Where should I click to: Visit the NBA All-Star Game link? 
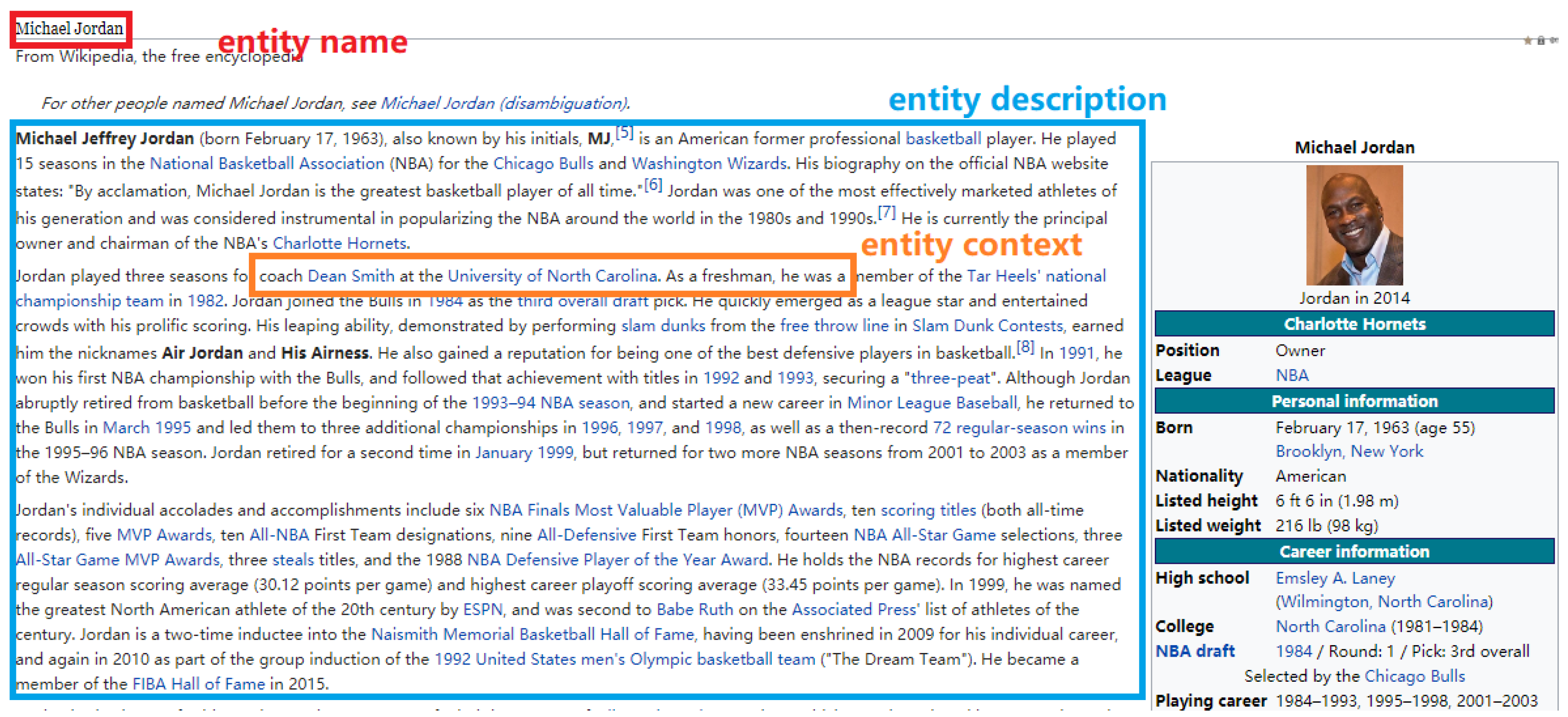(925, 535)
